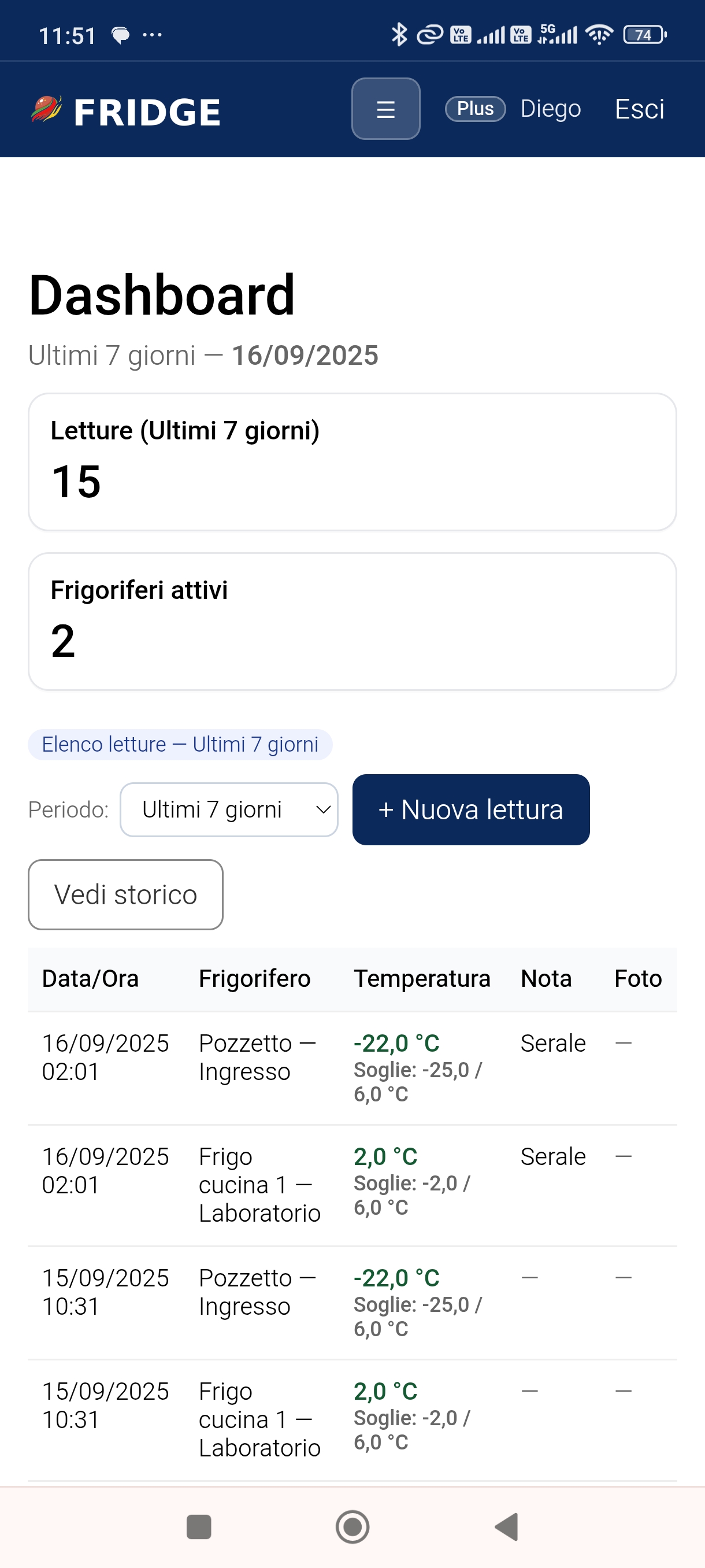This screenshot has width=705, height=1568.
Task: Tap the Fridge app logo
Action: [x=127, y=112]
